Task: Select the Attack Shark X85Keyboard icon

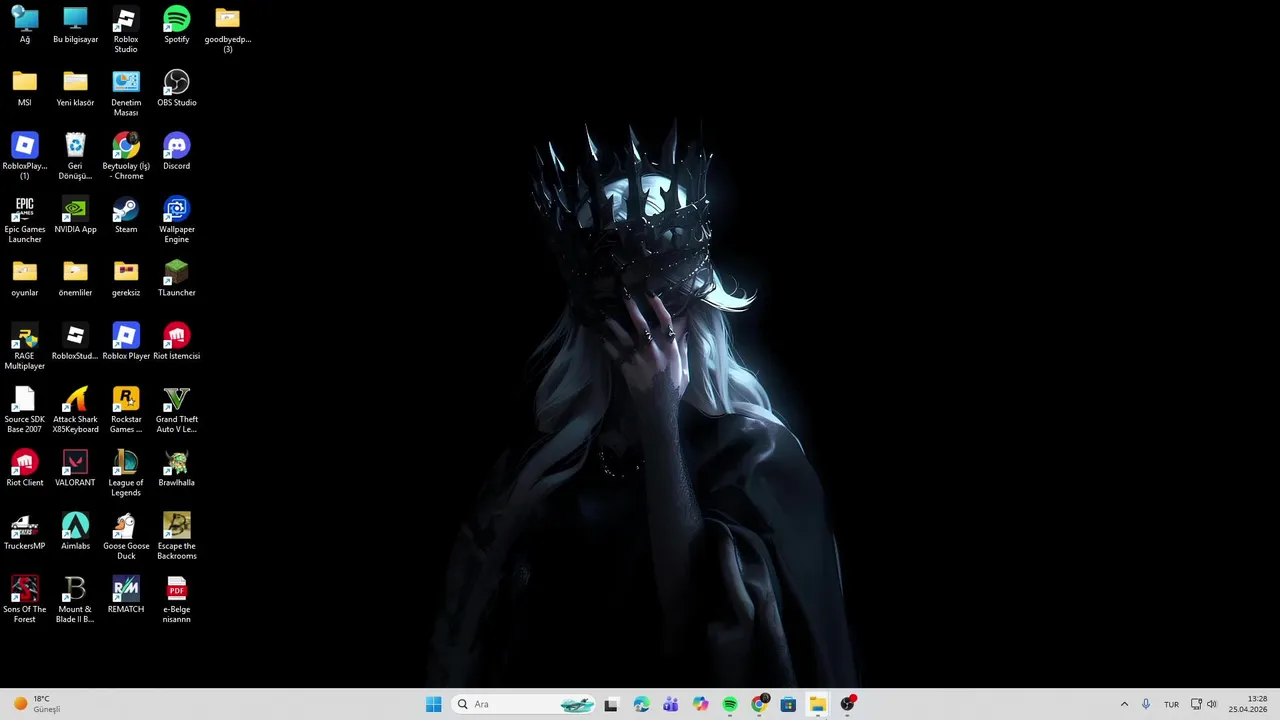Action: click(x=75, y=410)
